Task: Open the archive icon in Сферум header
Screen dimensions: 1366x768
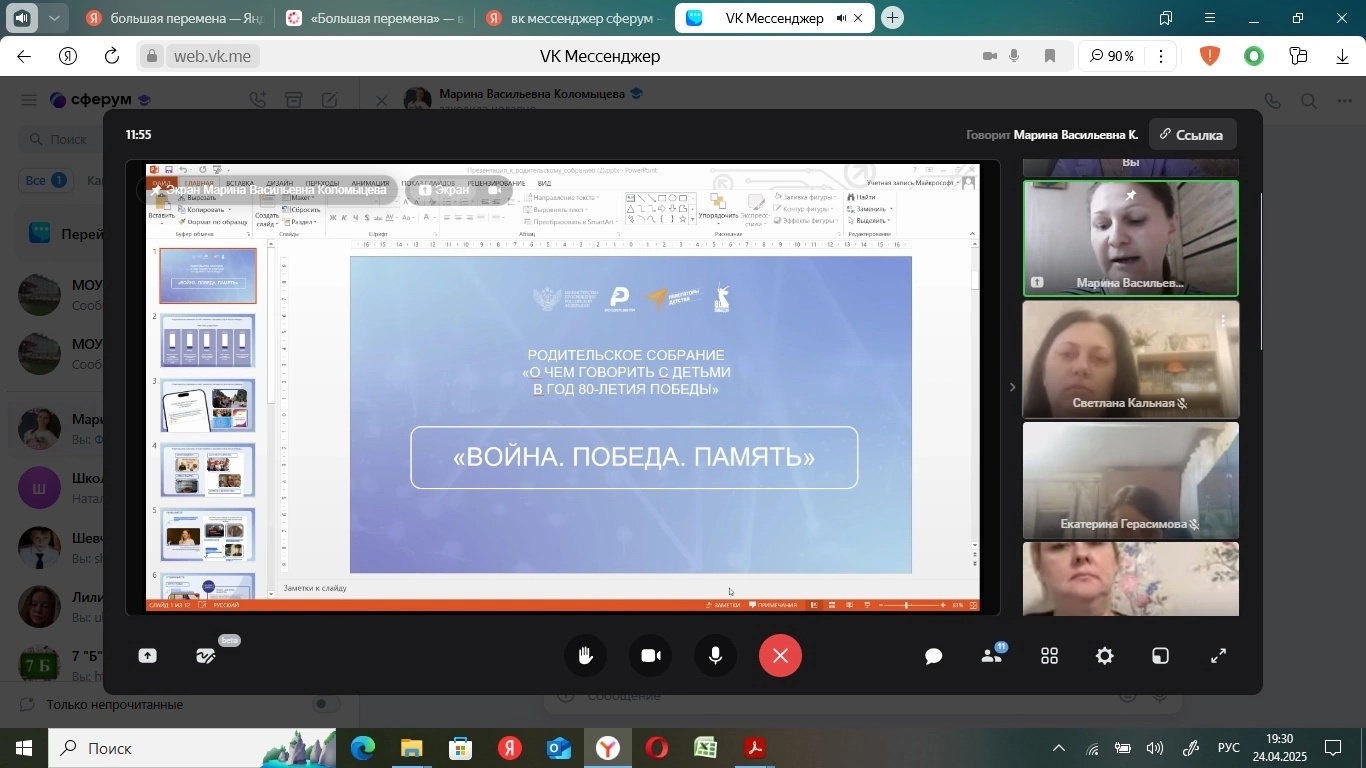Action: tap(293, 100)
